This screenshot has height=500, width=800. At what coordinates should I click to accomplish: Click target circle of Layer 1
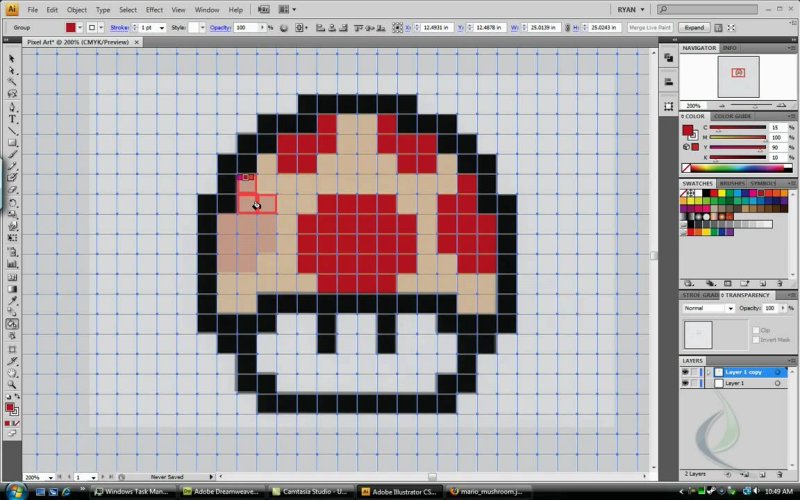[778, 383]
